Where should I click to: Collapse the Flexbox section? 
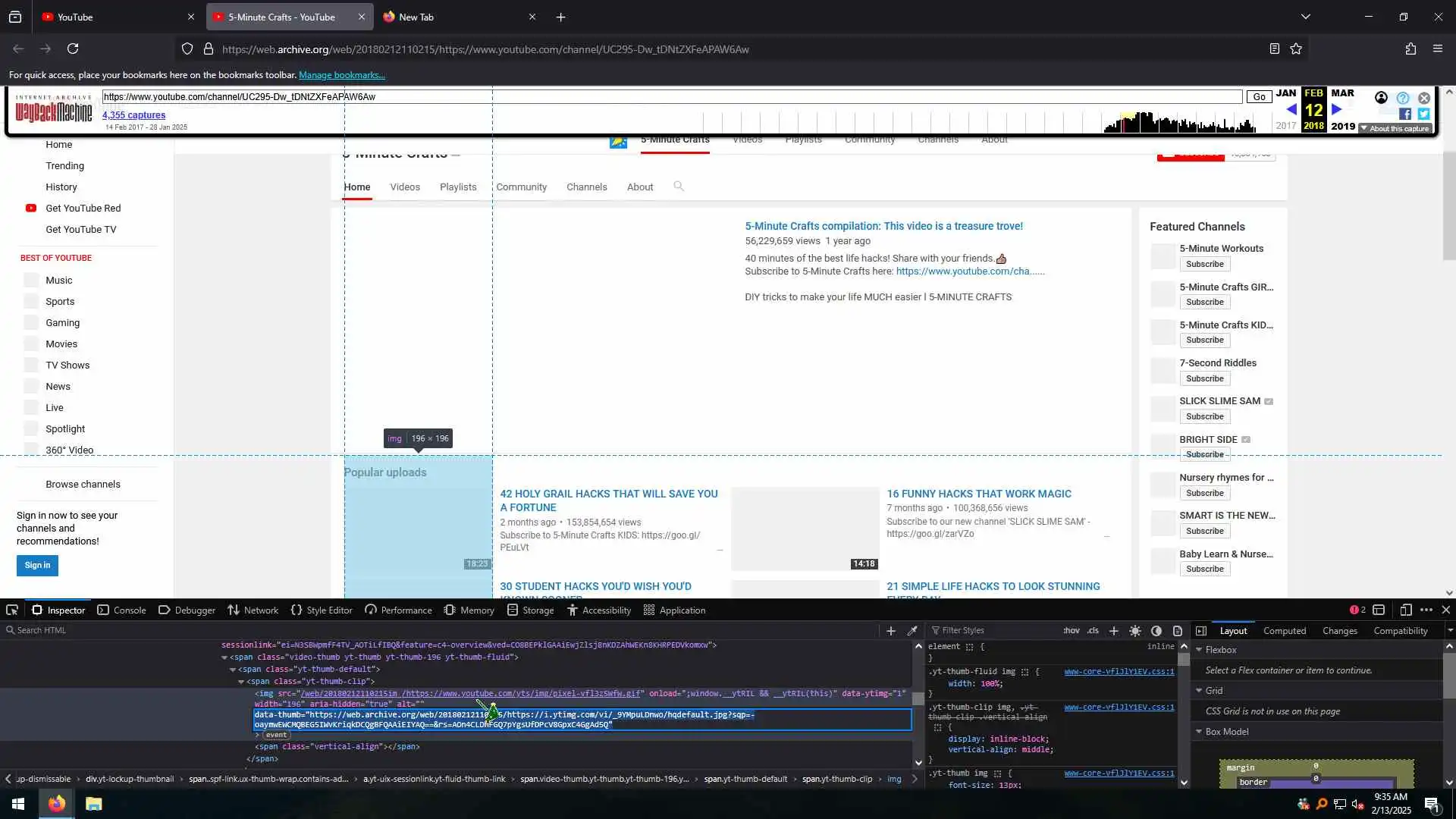1199,650
